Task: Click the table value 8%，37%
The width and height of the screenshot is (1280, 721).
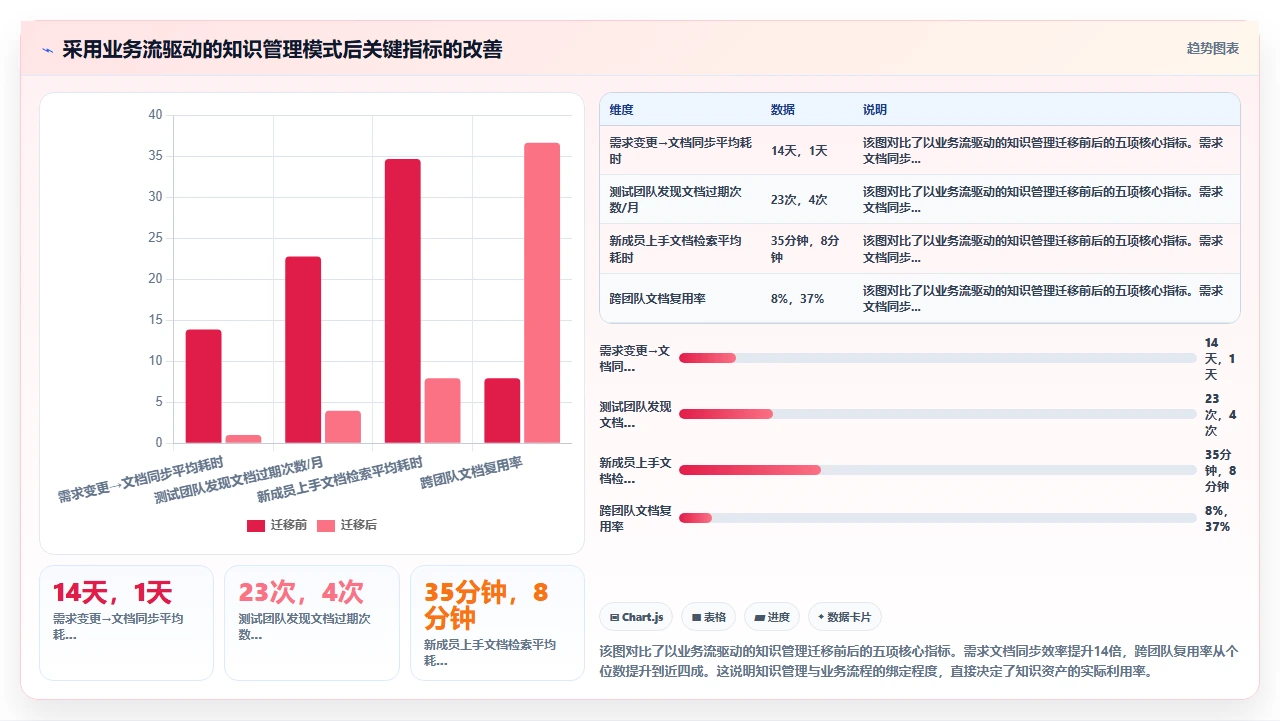Action: [x=798, y=299]
